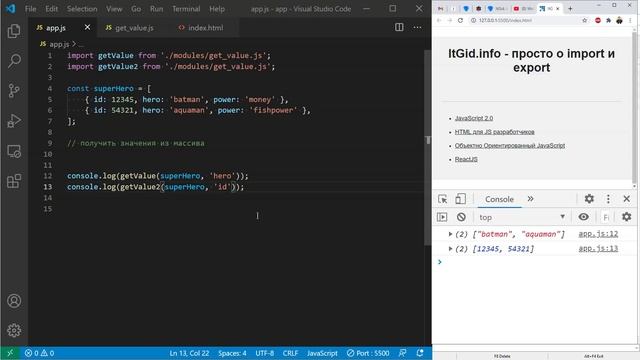Image resolution: width=640 pixels, height=360 pixels.
Task: Show the console sidebar
Action: [x=442, y=217]
